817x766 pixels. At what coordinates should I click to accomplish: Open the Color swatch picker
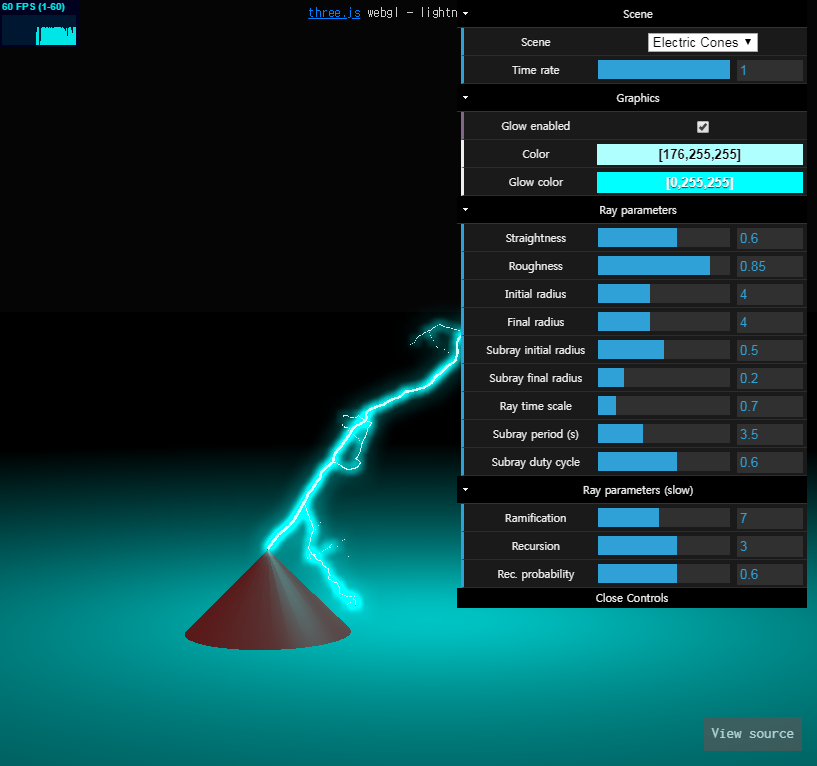tap(699, 154)
